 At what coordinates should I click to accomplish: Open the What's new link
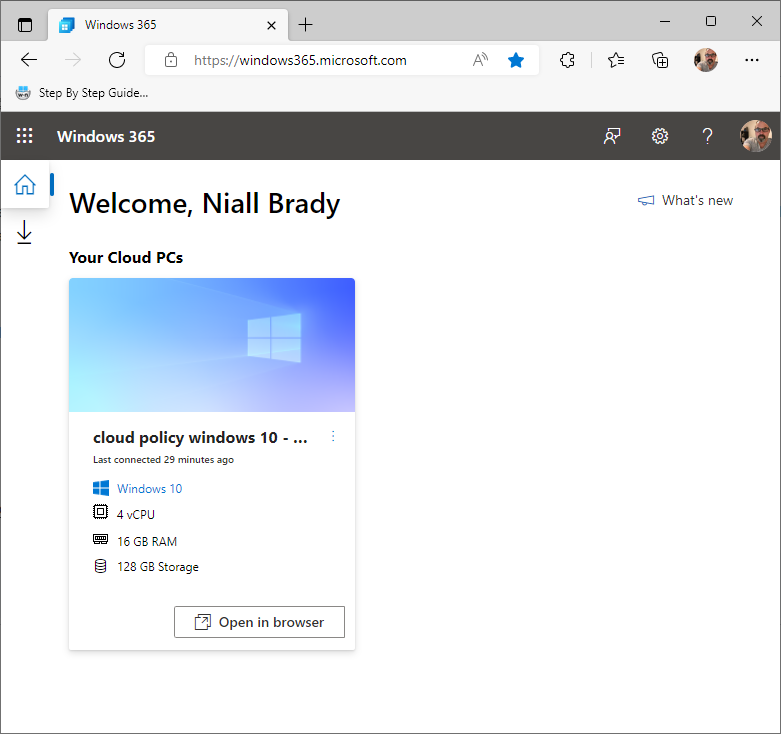coord(686,200)
